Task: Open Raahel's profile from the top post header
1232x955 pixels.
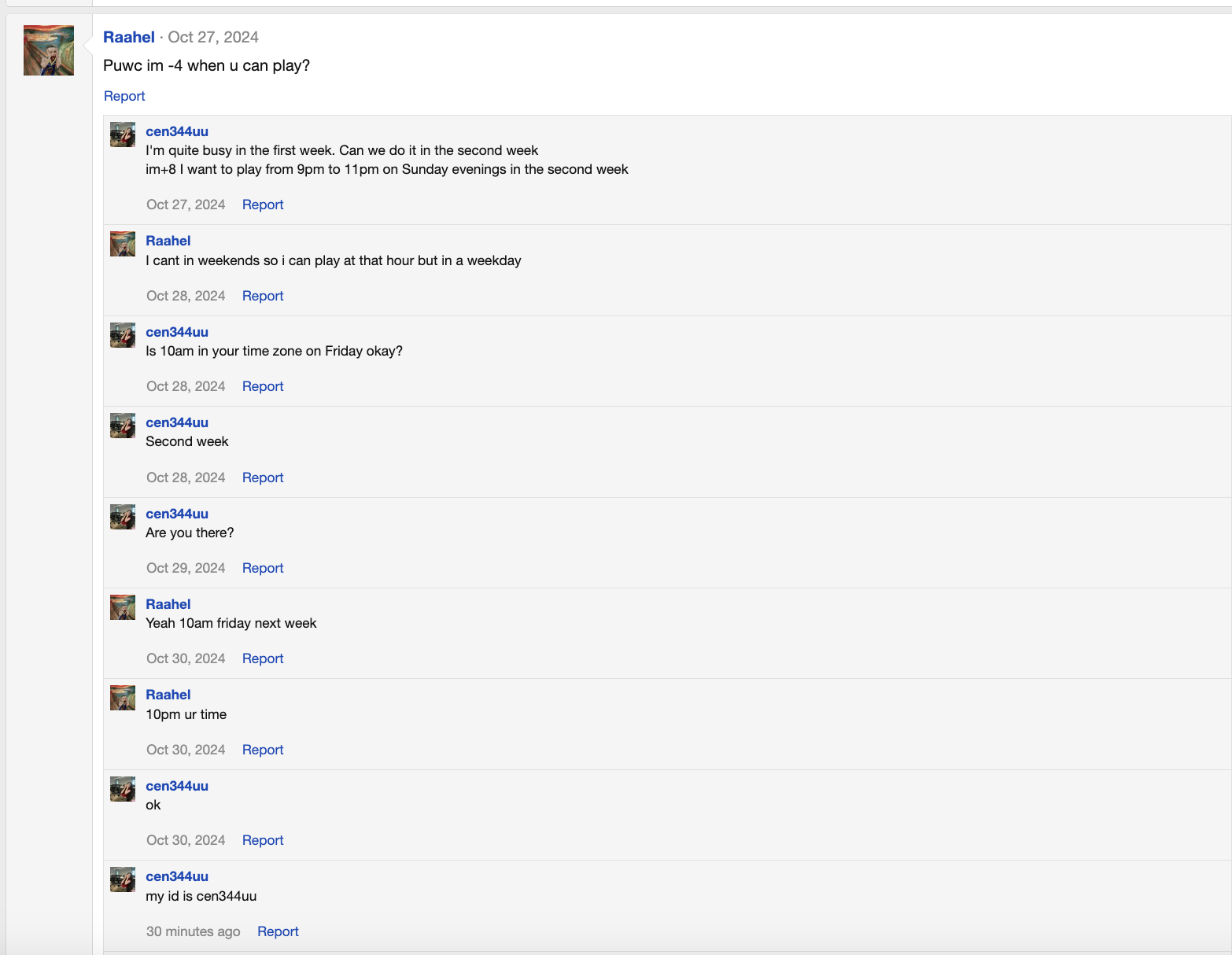Action: coord(129,37)
